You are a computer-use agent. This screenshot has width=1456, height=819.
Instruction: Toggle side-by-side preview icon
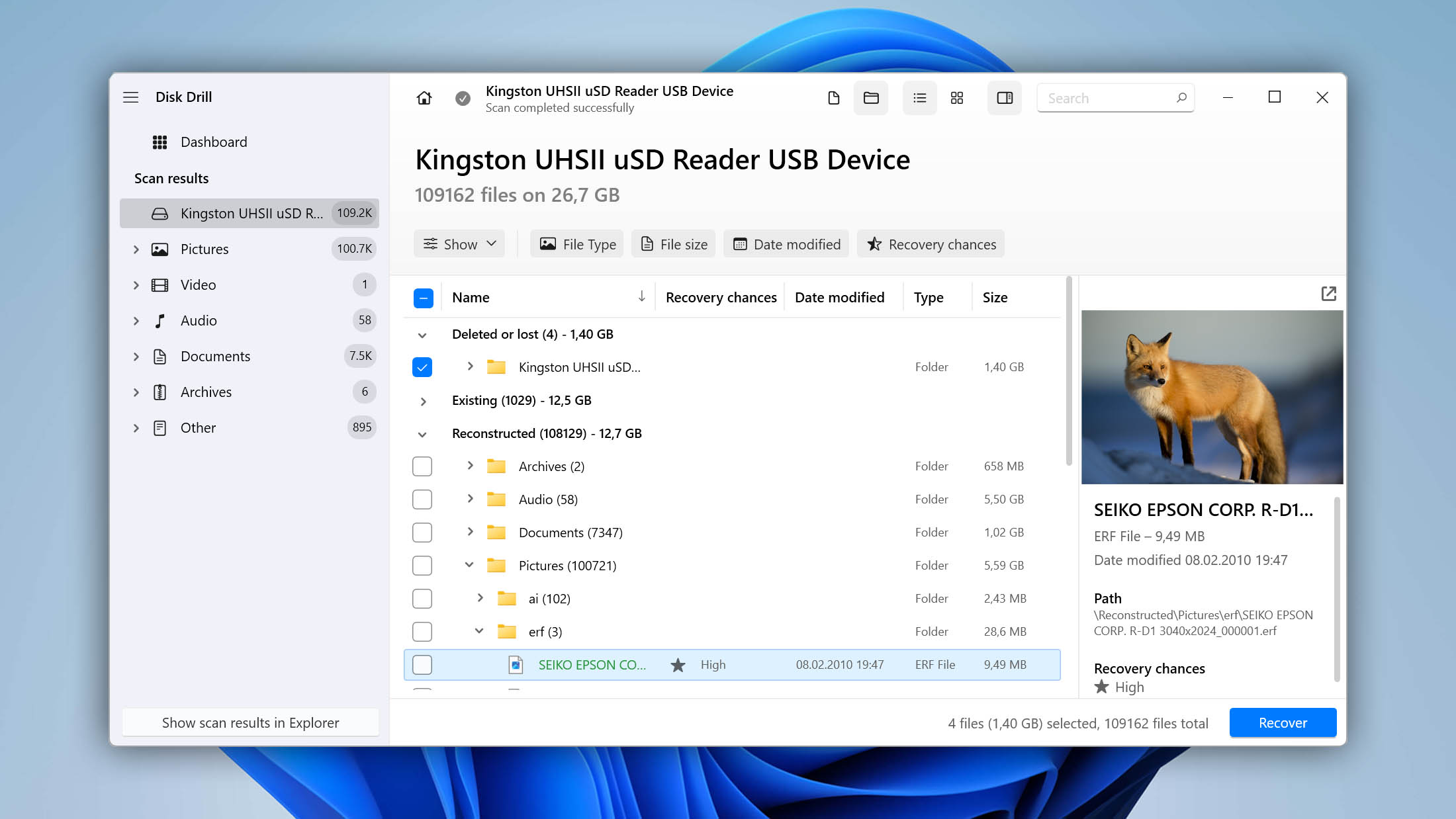(1004, 97)
